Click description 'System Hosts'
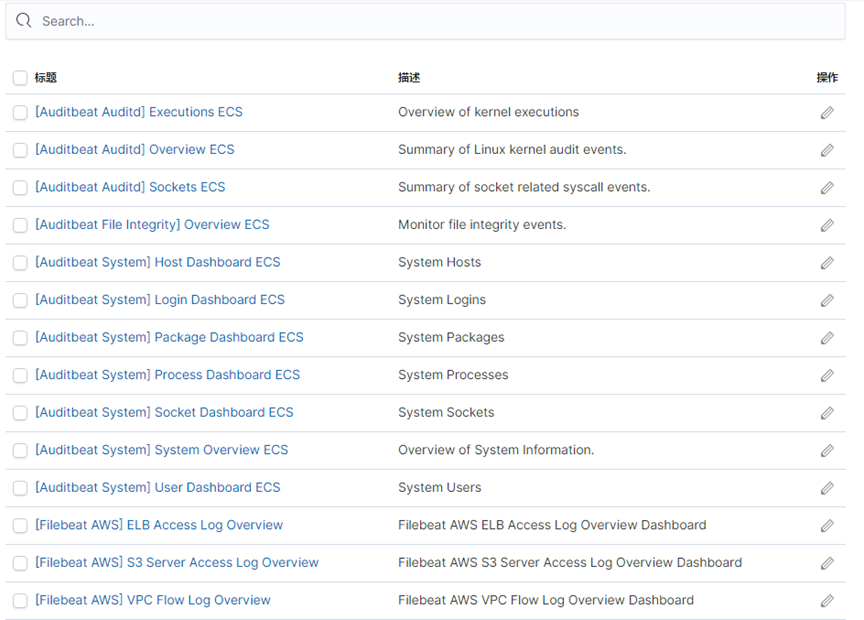Viewport: 864px width, 620px height. point(440,262)
